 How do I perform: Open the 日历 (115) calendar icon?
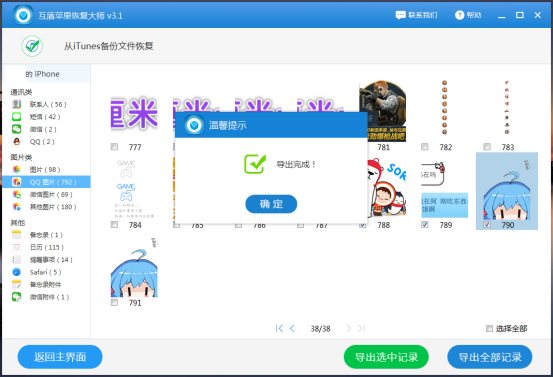pos(17,247)
